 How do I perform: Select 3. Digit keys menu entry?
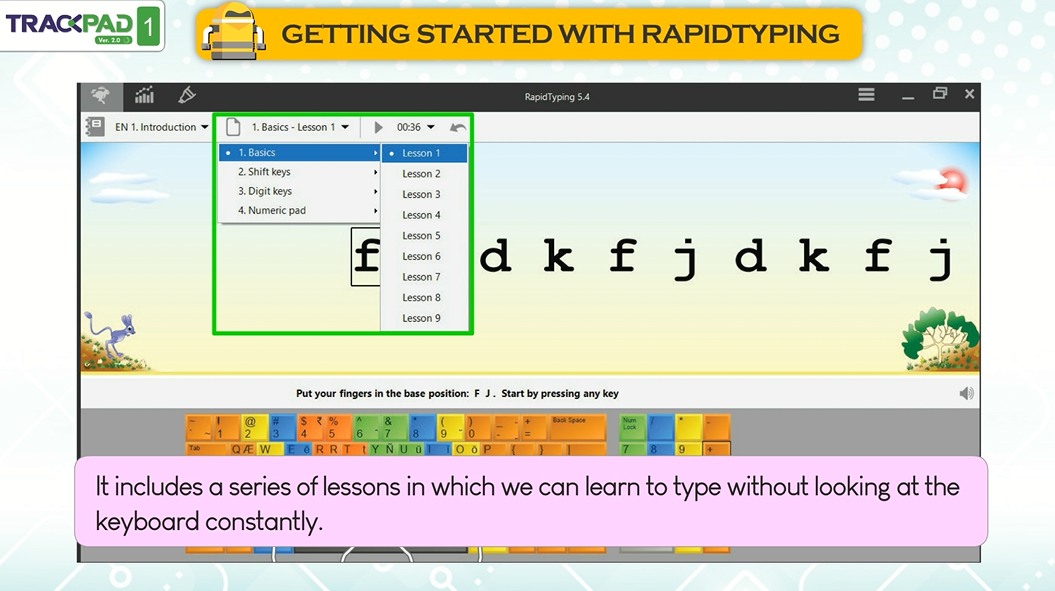click(x=299, y=191)
